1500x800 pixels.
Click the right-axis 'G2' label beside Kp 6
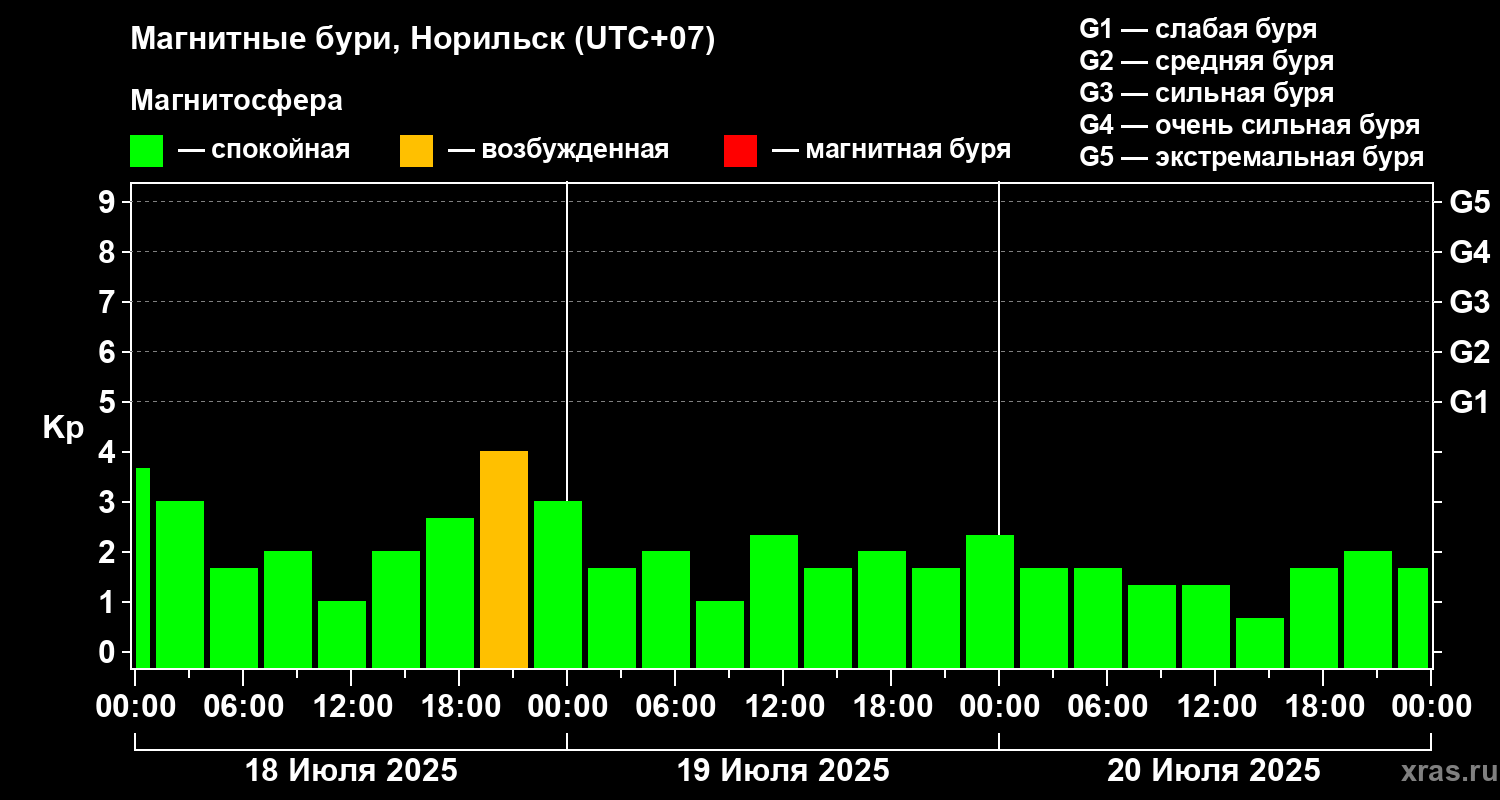(1470, 352)
